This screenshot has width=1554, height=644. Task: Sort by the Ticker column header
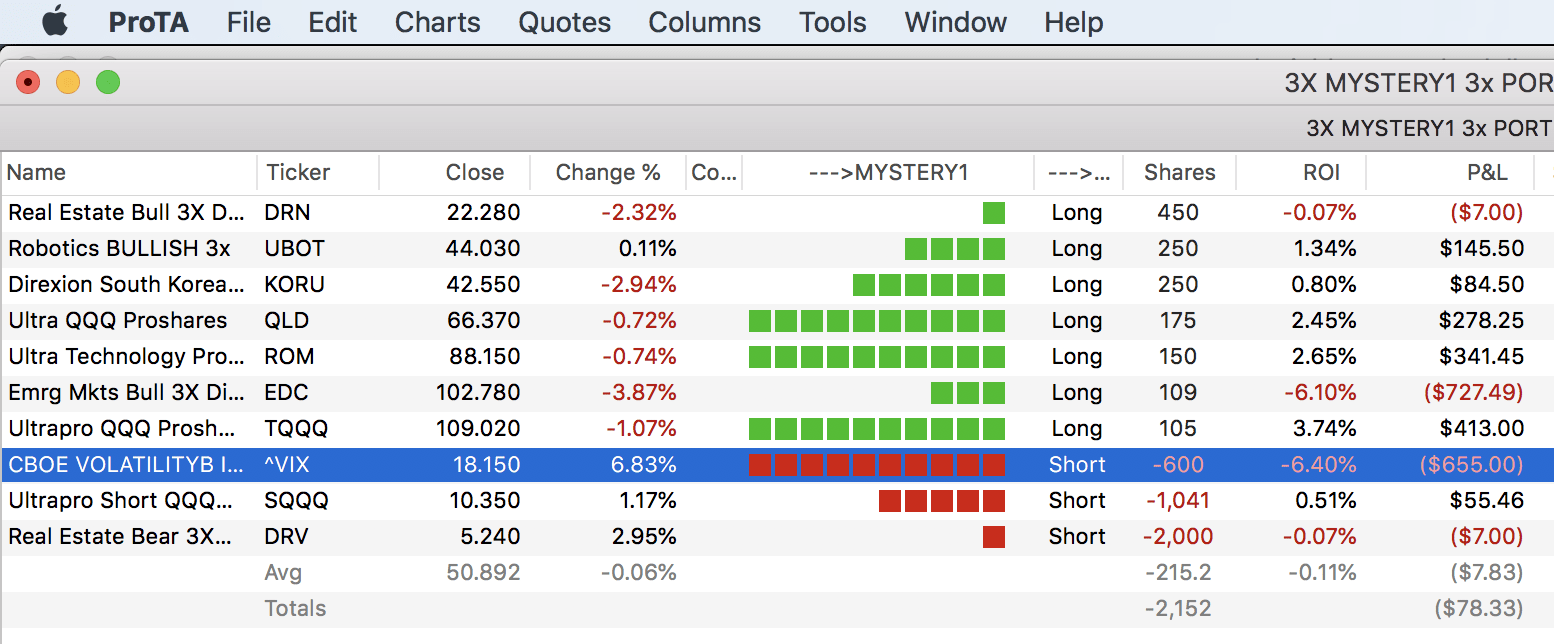pos(298,173)
